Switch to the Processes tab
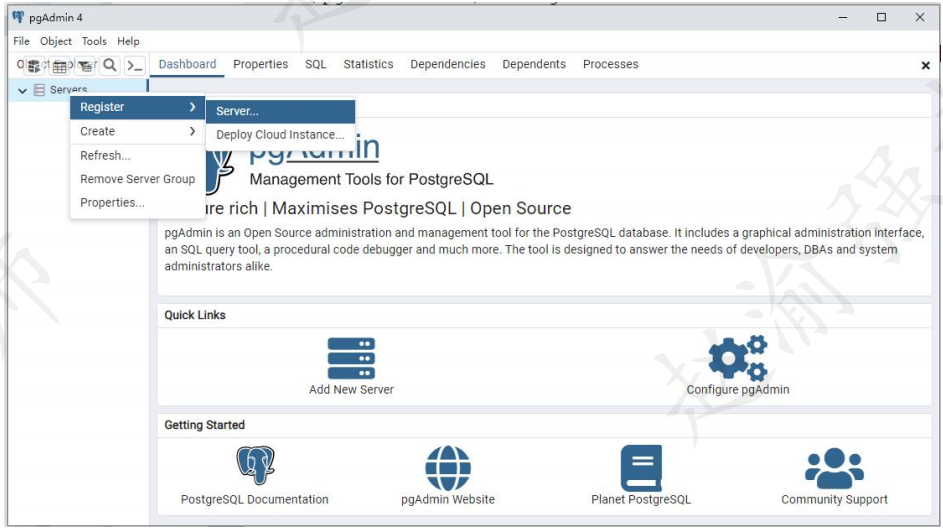Screen dimensions: 943x531 click(610, 64)
